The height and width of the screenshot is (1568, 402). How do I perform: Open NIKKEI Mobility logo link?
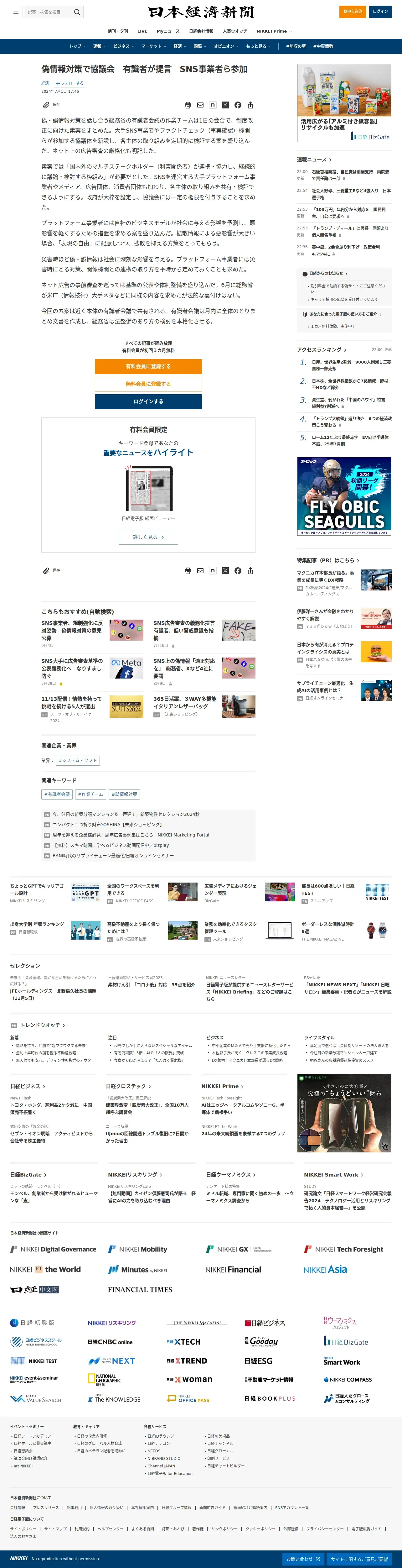pos(137,1249)
